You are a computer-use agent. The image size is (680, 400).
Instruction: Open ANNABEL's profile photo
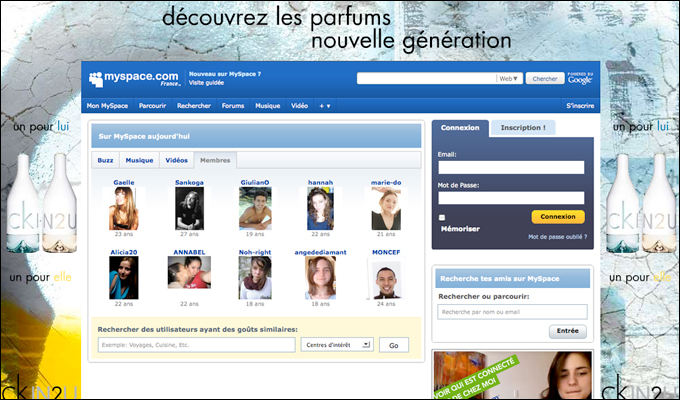(189, 272)
